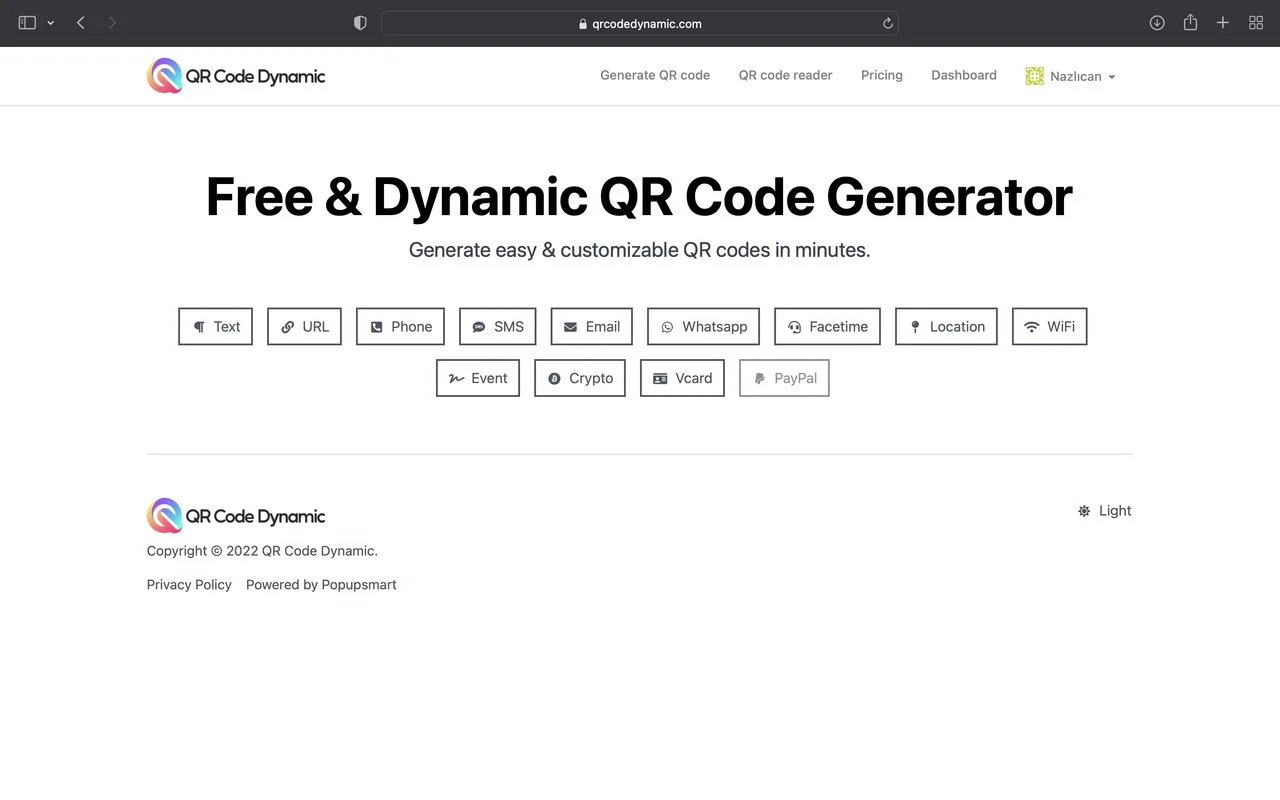Open the Safari share menu
This screenshot has height=800, width=1280.
coord(1190,22)
